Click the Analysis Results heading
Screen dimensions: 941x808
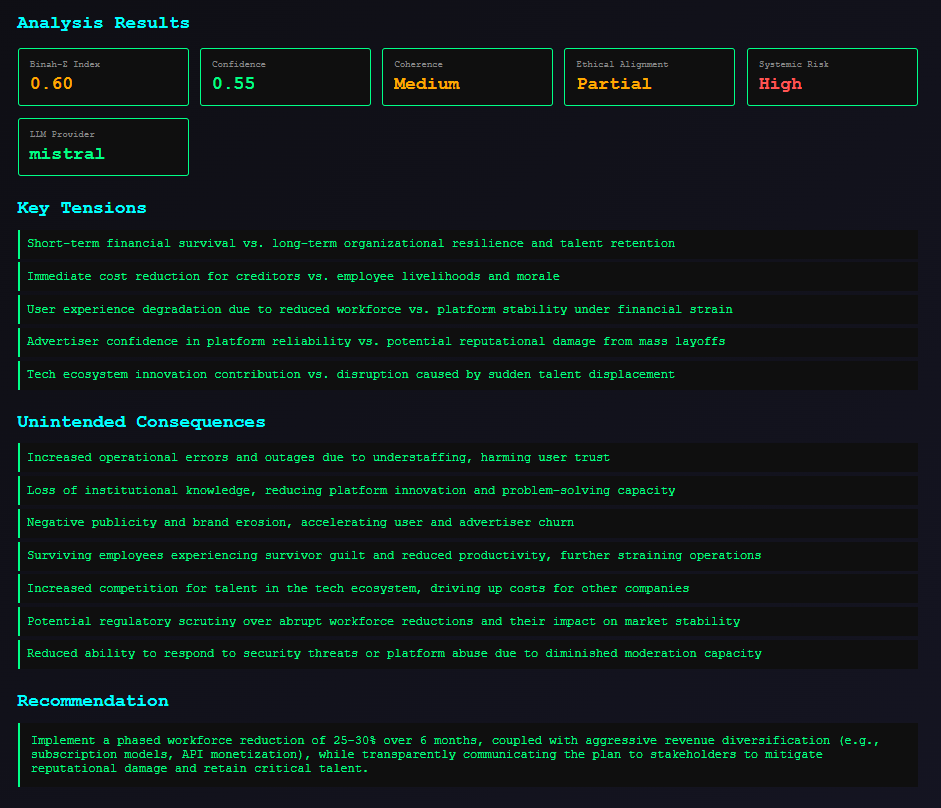tap(103, 23)
